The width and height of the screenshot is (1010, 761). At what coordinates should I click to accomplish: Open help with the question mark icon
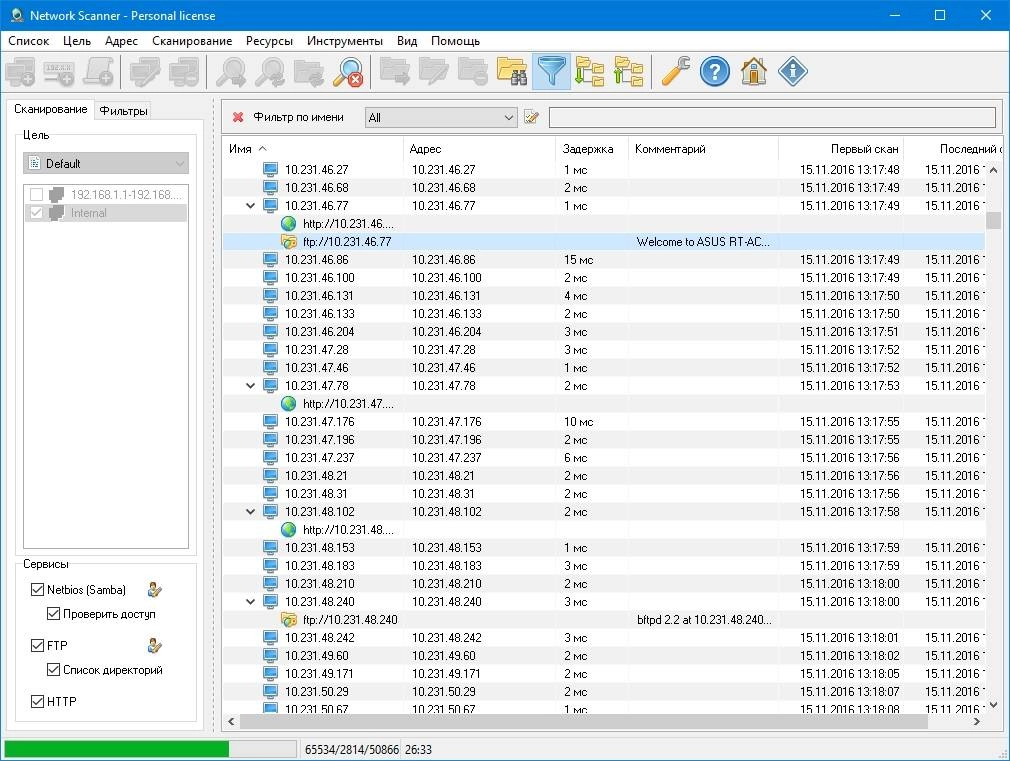[715, 72]
